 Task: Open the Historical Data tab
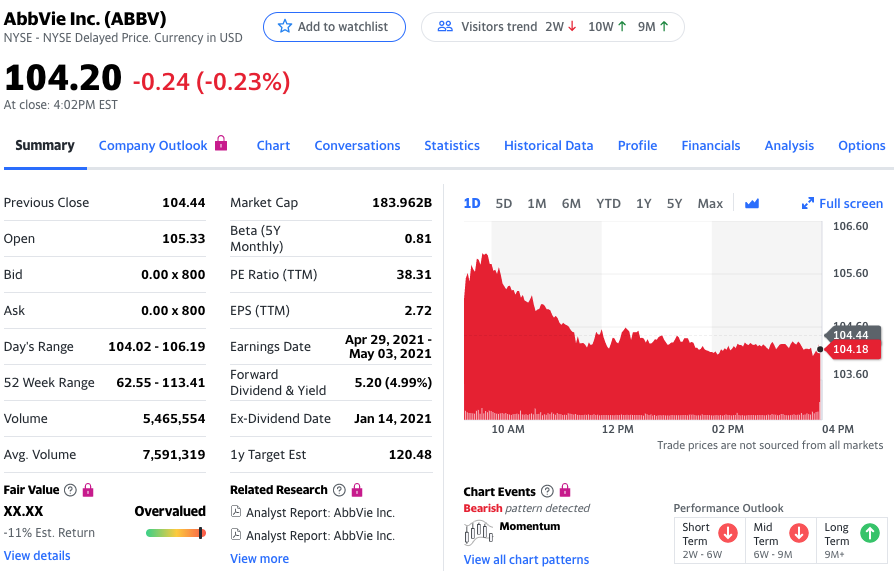pyautogui.click(x=548, y=146)
